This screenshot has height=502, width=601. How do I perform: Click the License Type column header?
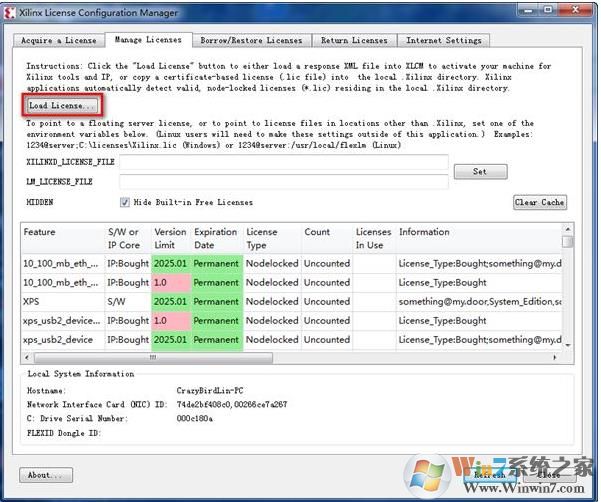(273, 238)
